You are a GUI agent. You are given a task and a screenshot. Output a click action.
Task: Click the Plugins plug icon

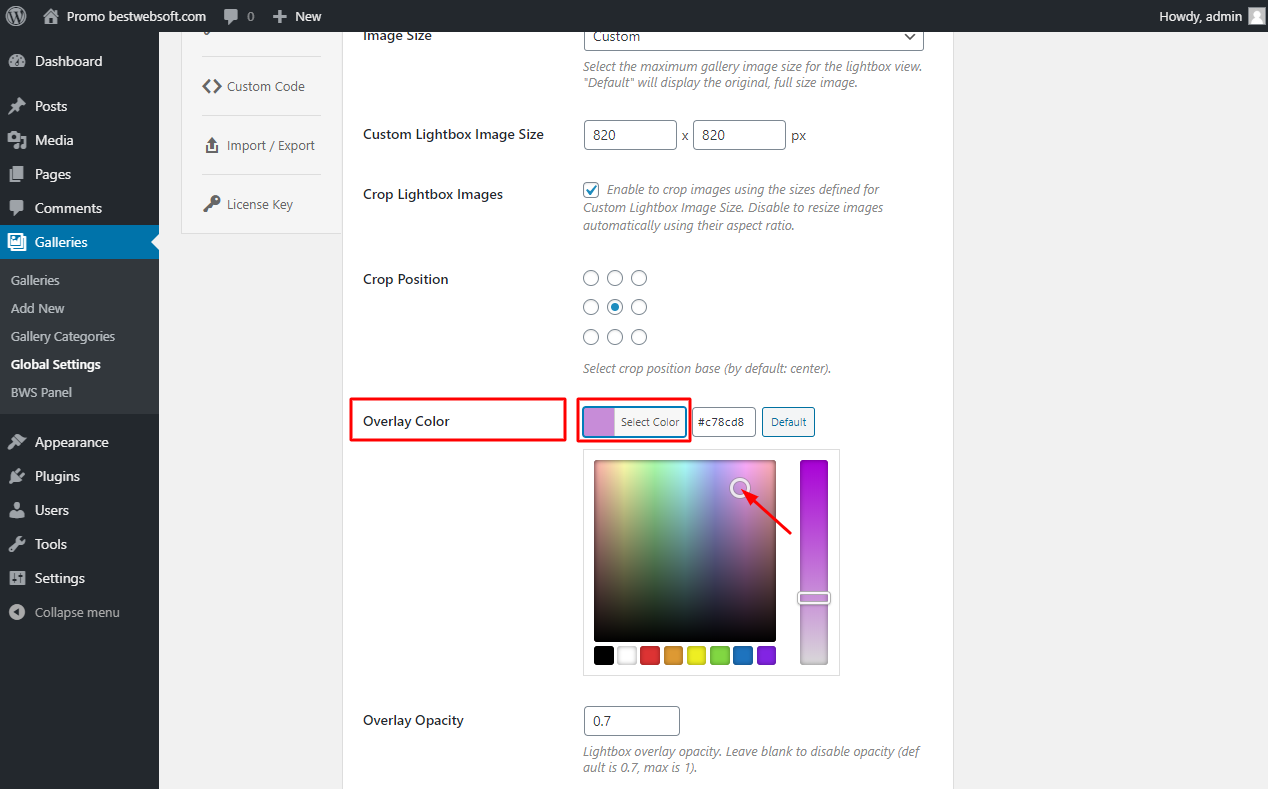tap(17, 476)
